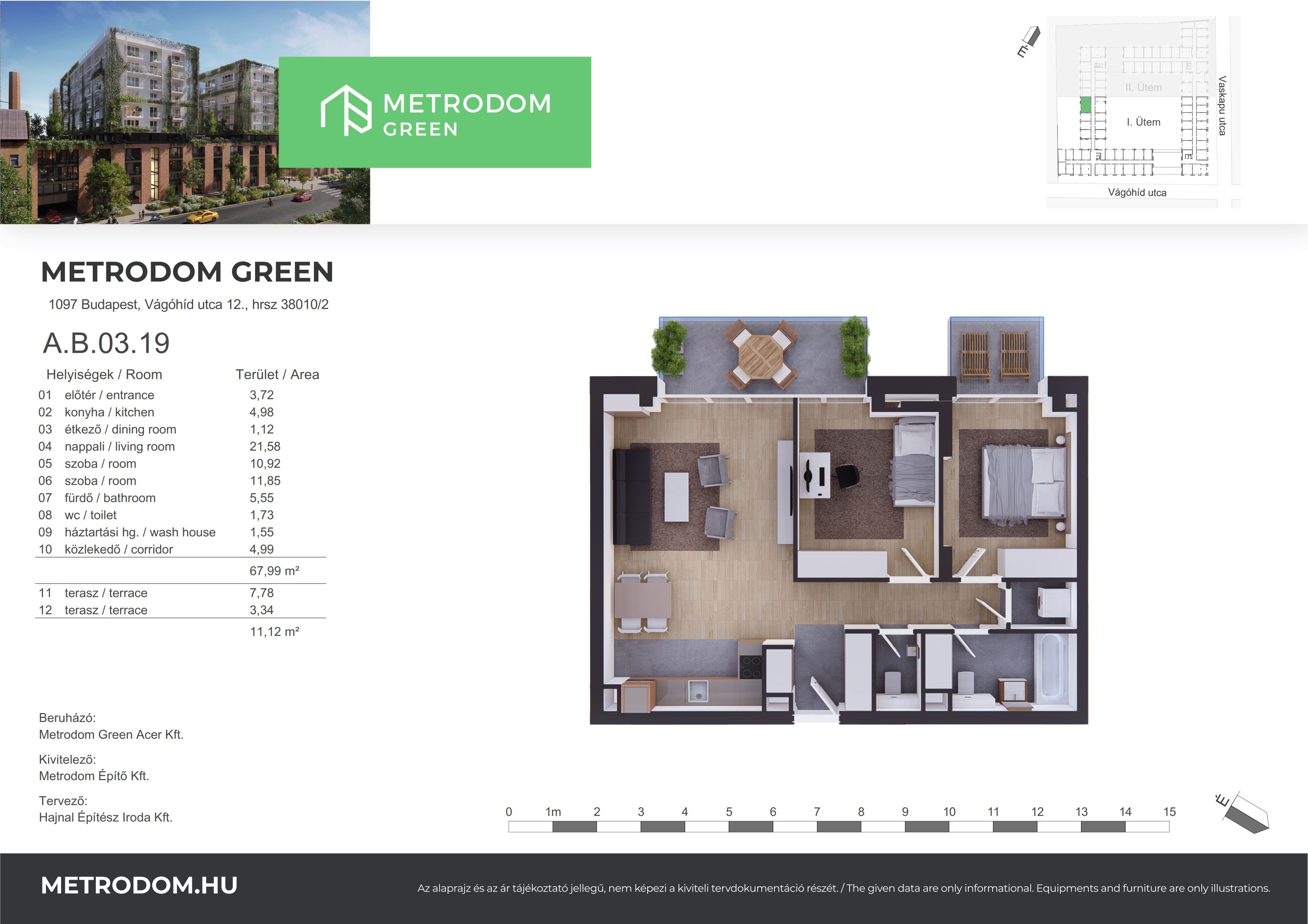Select "Metrodom Green Acer Kft." text

pos(111,734)
